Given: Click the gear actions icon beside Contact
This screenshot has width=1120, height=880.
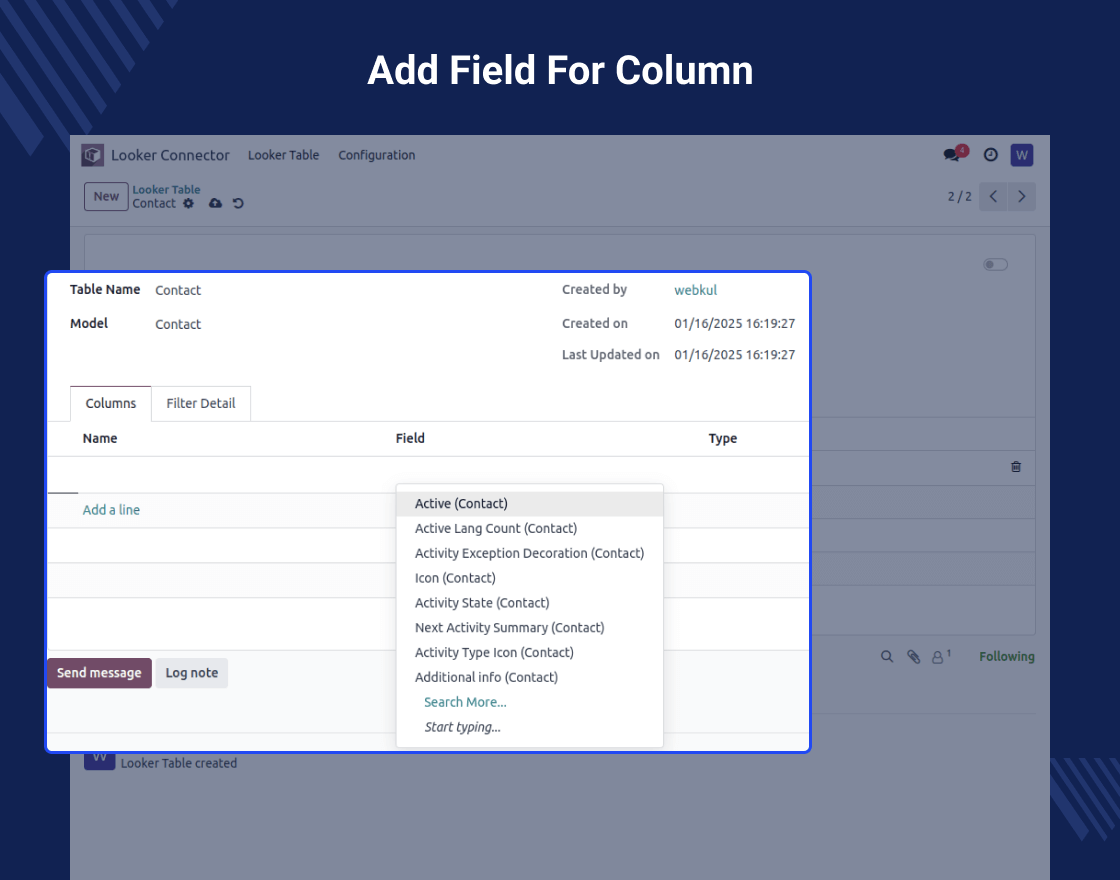Looking at the screenshot, I should click(x=189, y=204).
